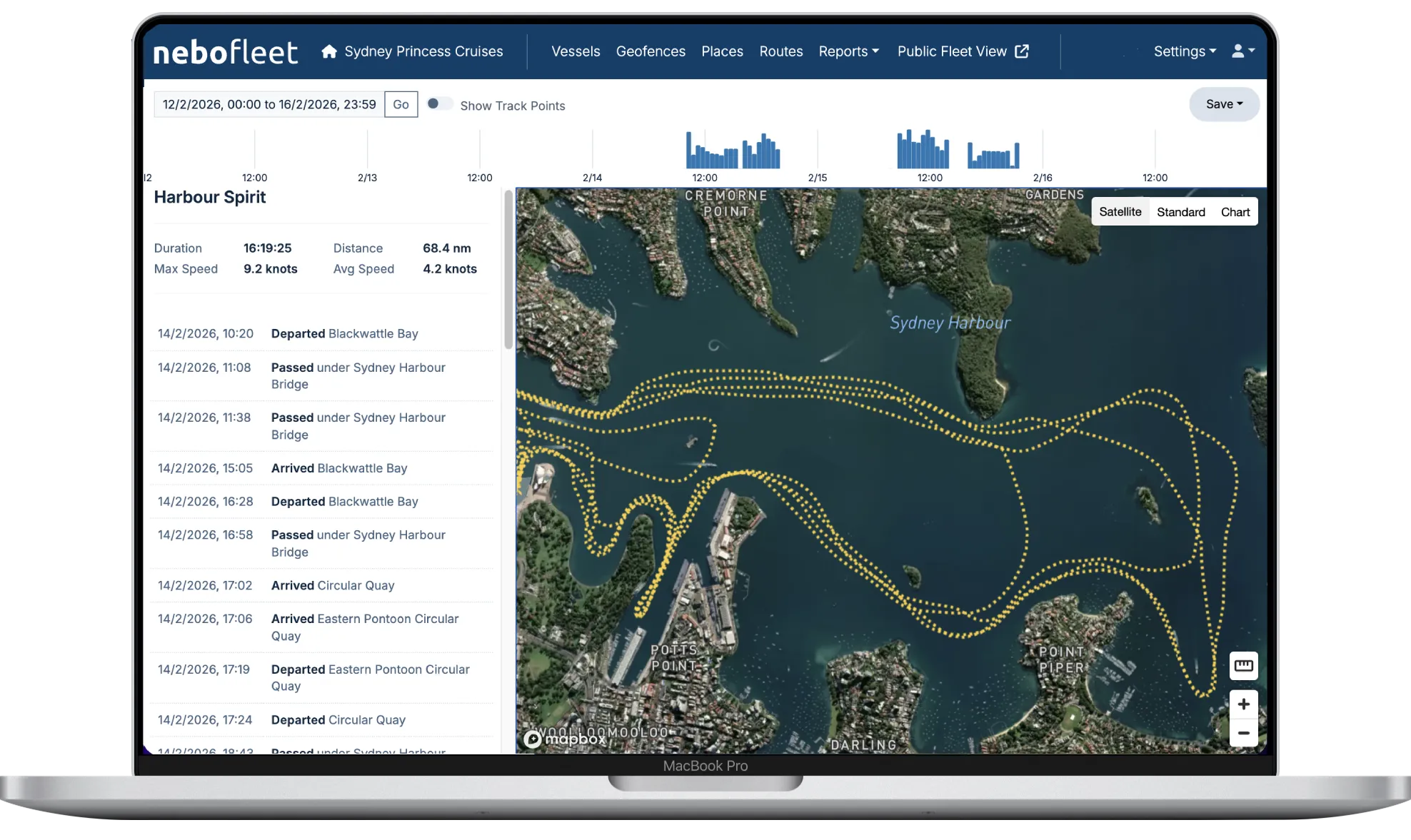Click the home icon beside Sydney Princess Cruises
1411x840 pixels.
pos(328,51)
